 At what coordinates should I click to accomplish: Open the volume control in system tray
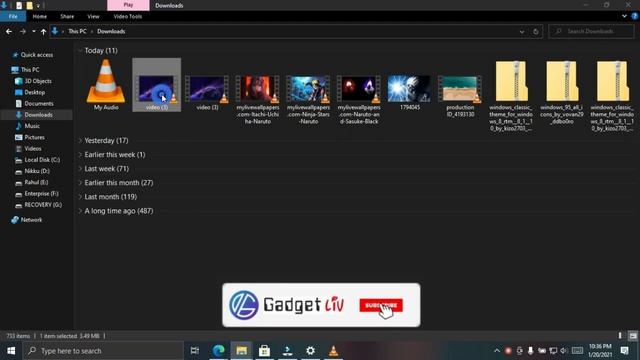coord(564,351)
